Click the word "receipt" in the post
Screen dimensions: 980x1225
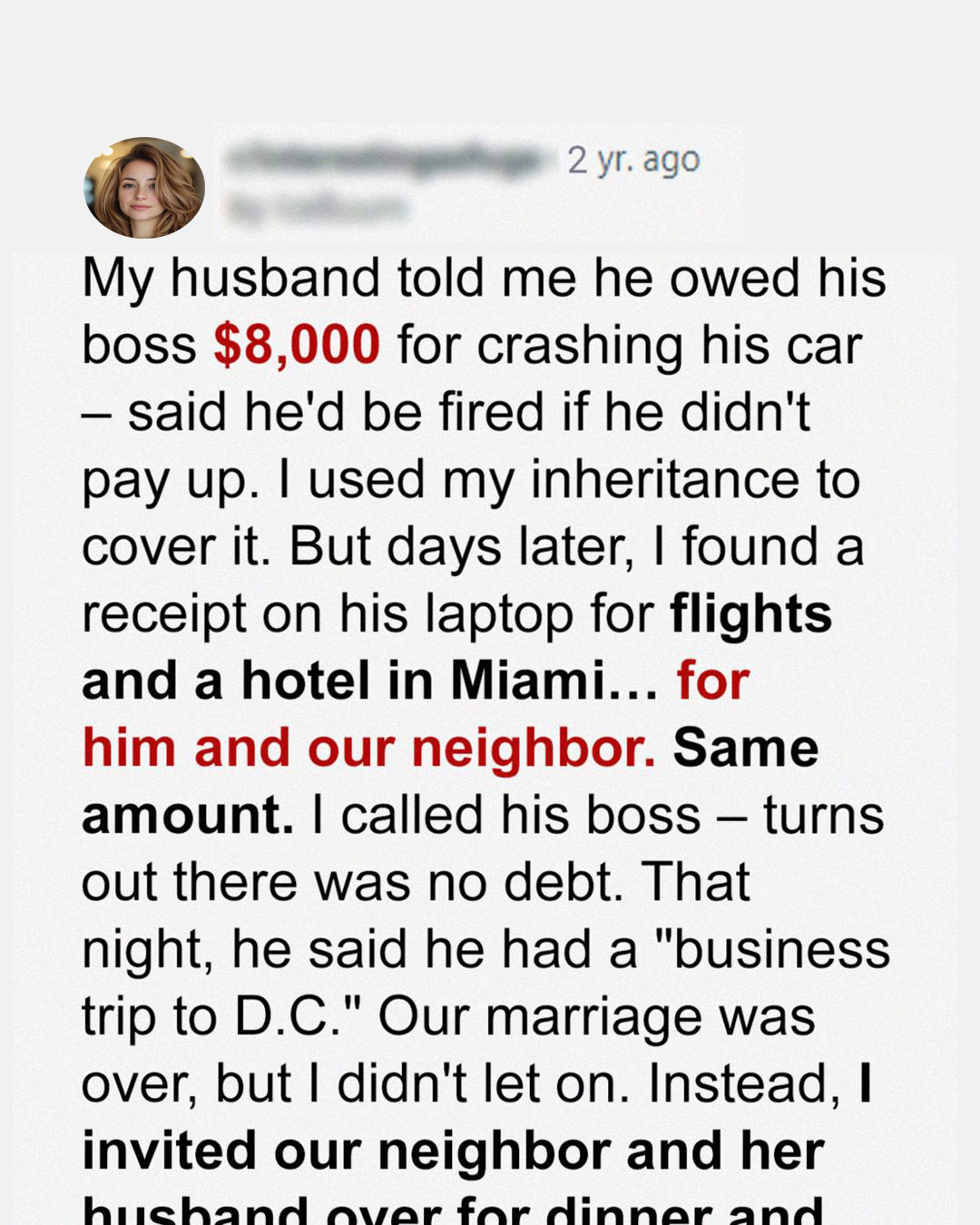coord(164,614)
